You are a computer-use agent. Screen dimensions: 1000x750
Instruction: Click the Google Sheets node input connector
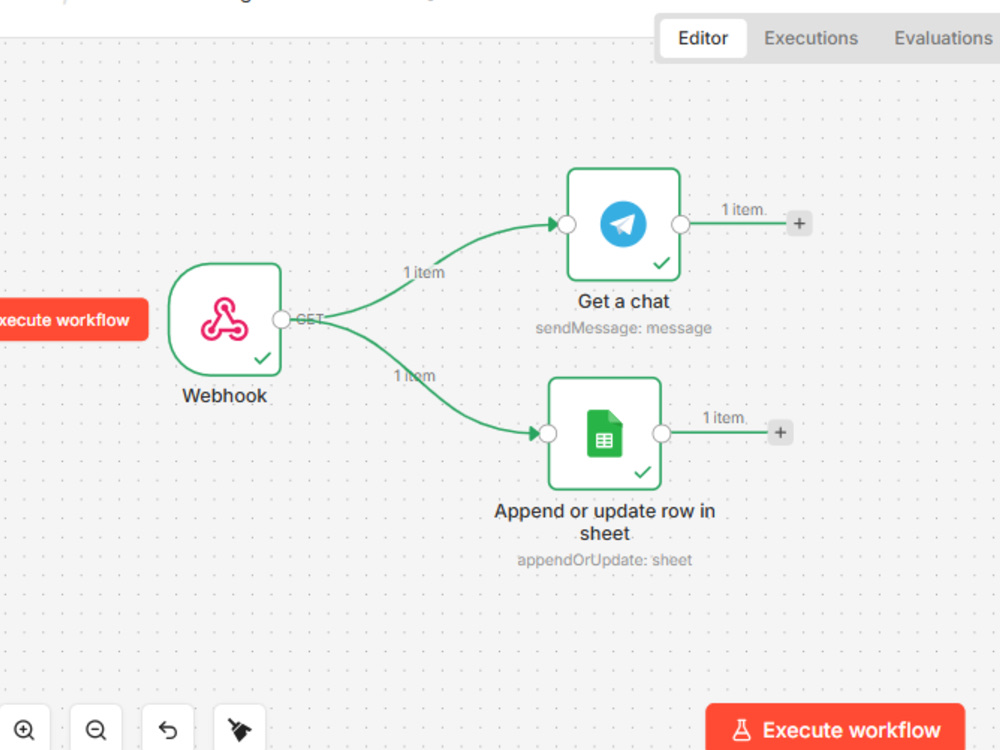point(547,434)
